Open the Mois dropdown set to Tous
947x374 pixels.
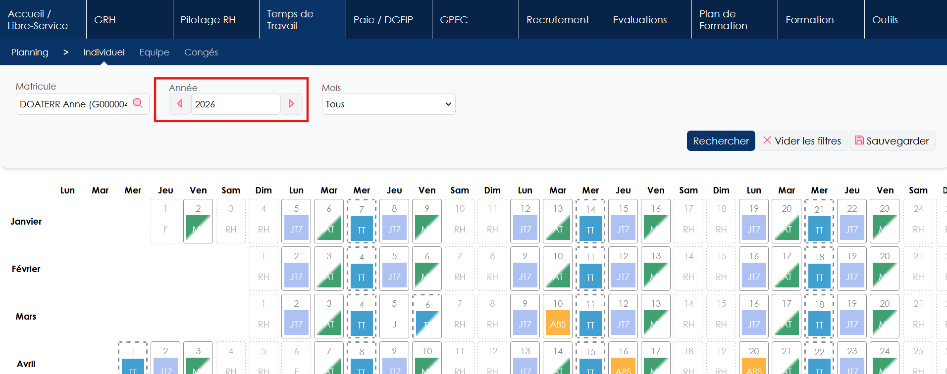[388, 104]
